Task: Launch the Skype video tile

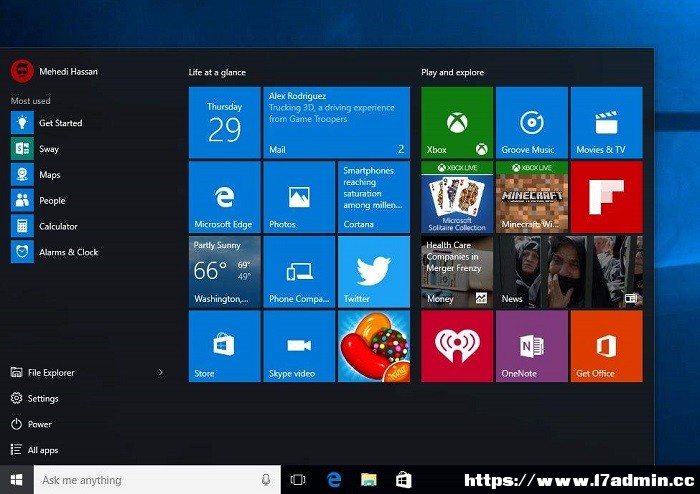Action: tap(299, 346)
